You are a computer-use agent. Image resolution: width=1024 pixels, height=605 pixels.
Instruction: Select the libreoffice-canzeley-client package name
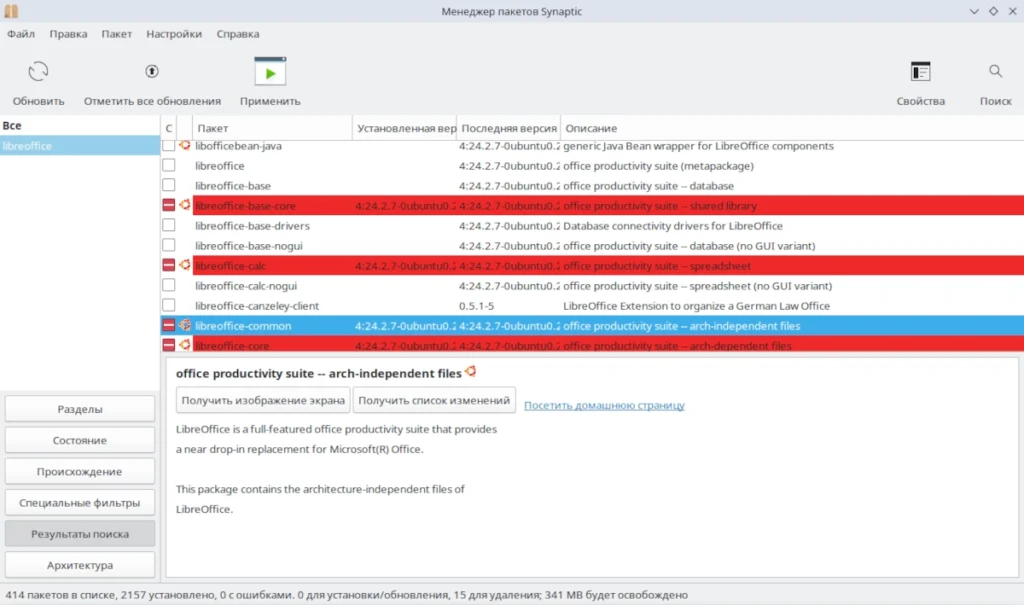(257, 306)
